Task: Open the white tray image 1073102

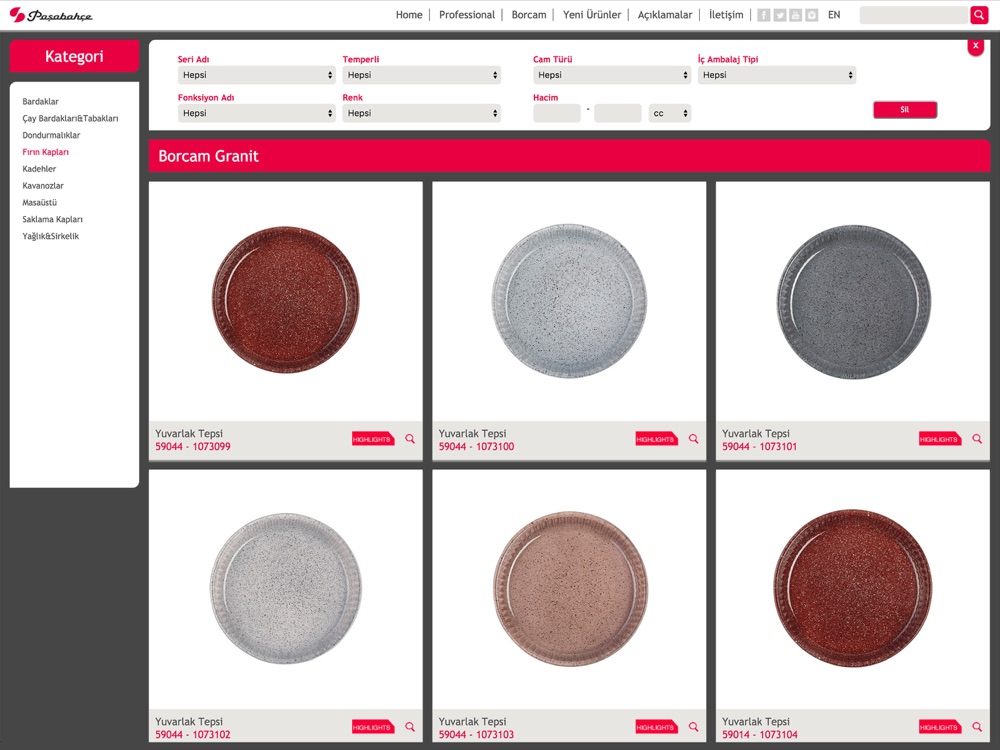Action: tap(285, 588)
